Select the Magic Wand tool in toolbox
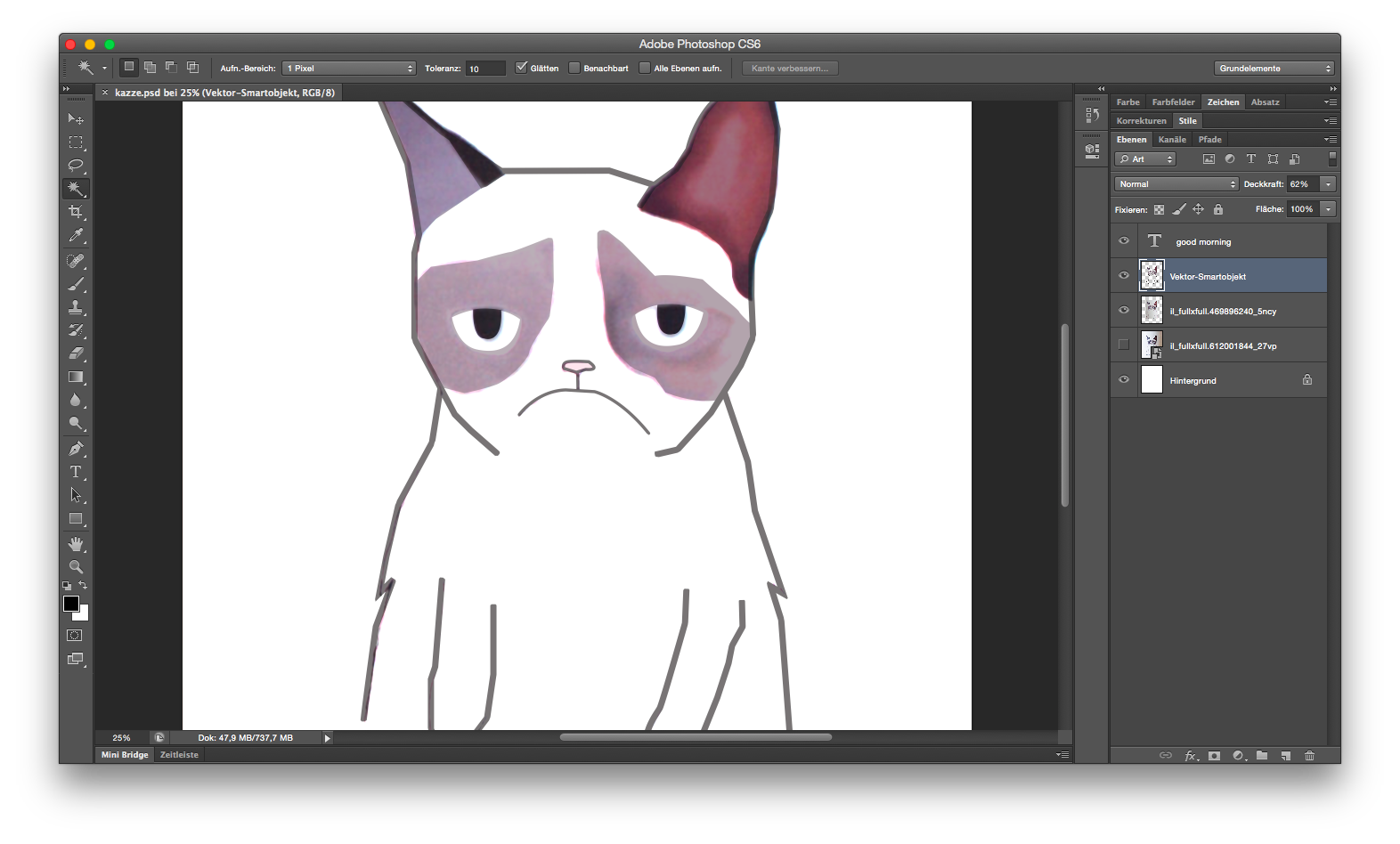 [x=76, y=189]
